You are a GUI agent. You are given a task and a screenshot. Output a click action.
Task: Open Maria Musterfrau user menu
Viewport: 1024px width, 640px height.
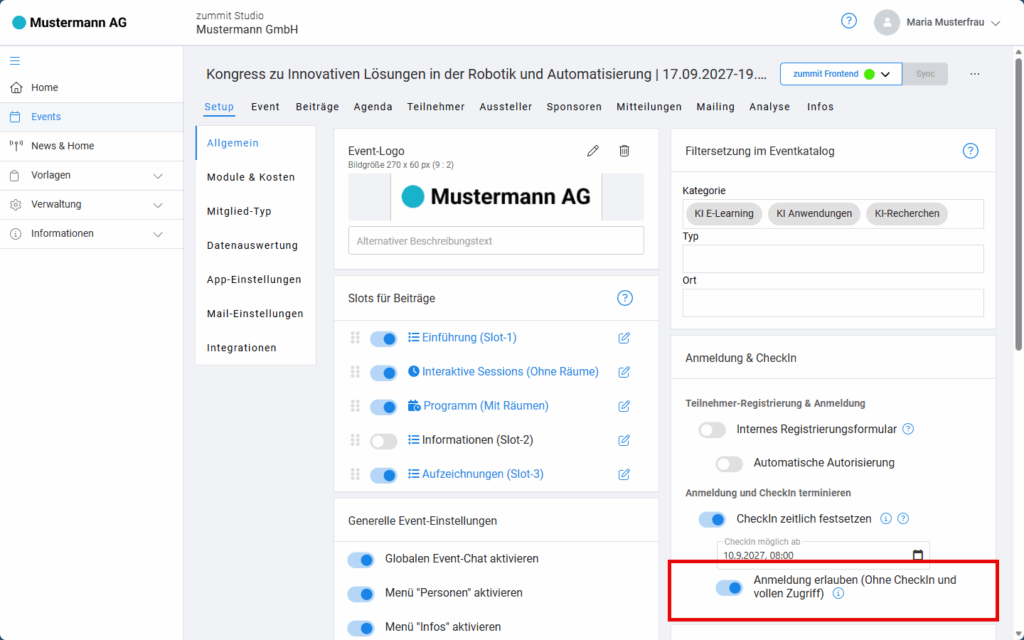click(x=937, y=22)
